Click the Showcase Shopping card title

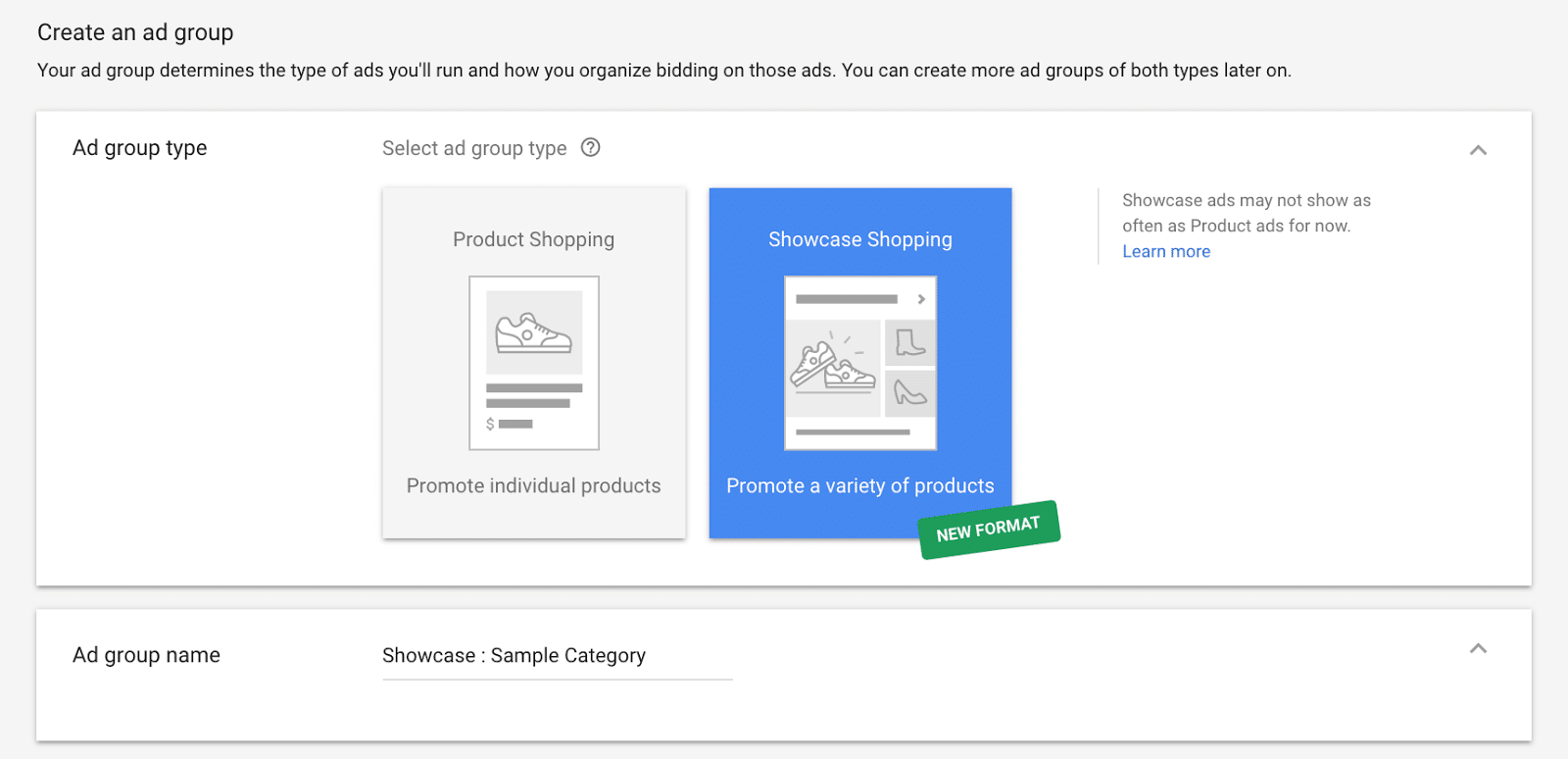[x=860, y=240]
